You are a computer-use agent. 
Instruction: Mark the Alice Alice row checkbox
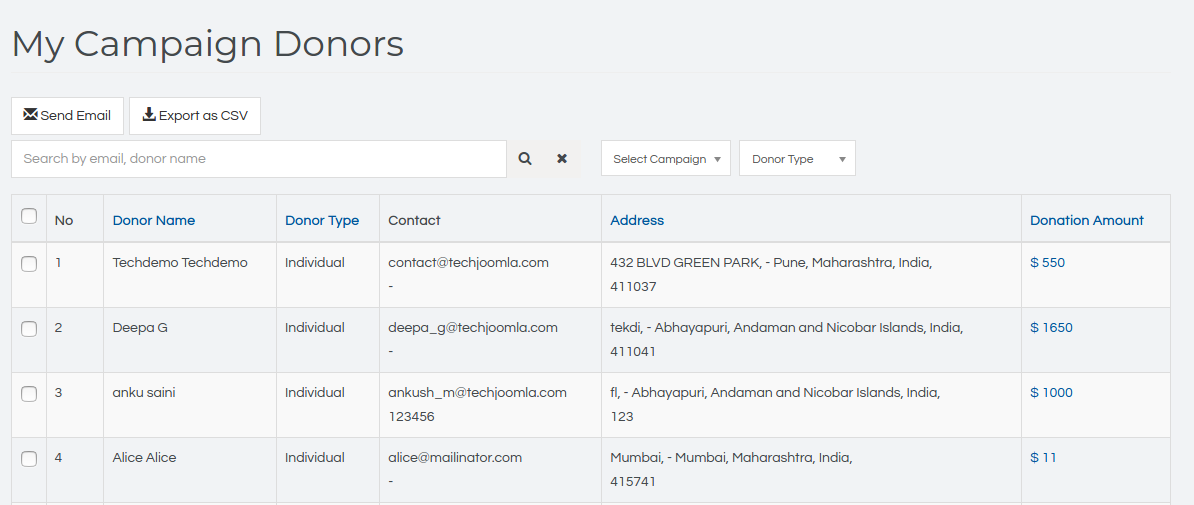29,459
